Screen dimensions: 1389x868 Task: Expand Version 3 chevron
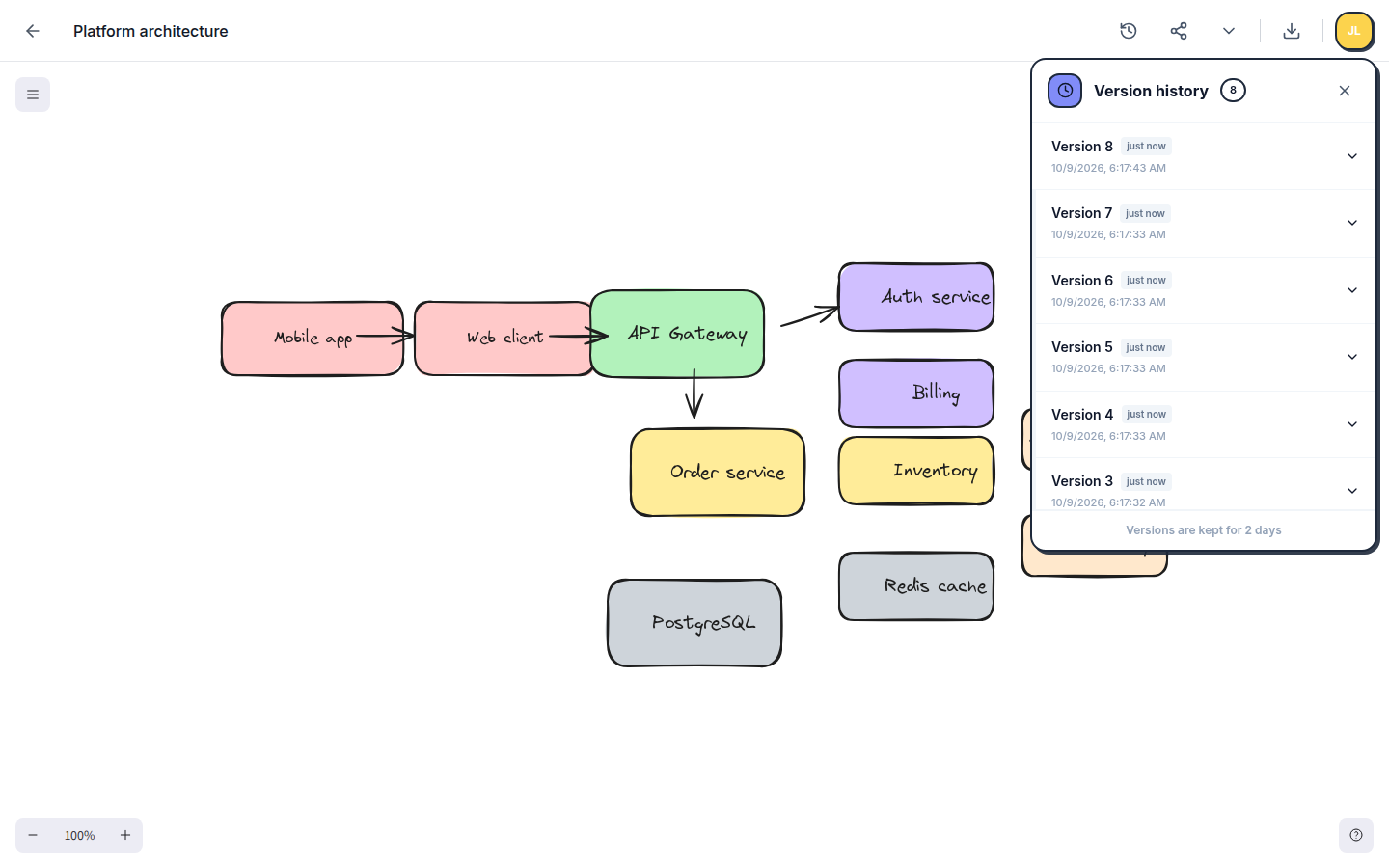[x=1352, y=491]
